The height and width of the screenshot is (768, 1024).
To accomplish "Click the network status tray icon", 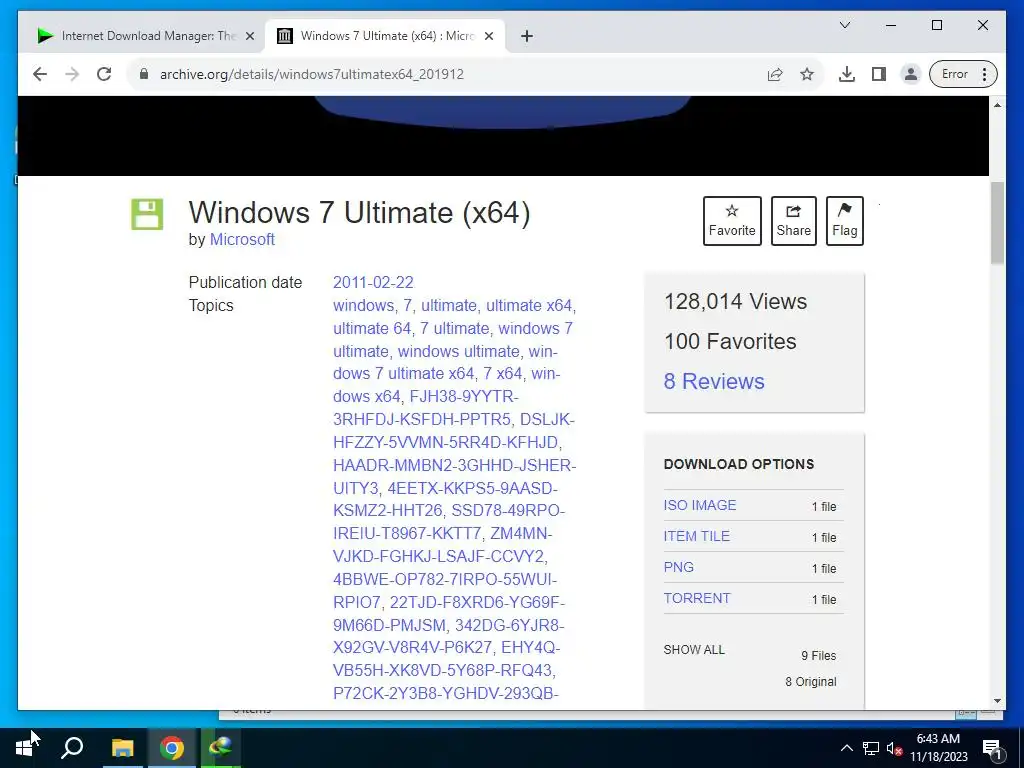I will pyautogui.click(x=871, y=748).
